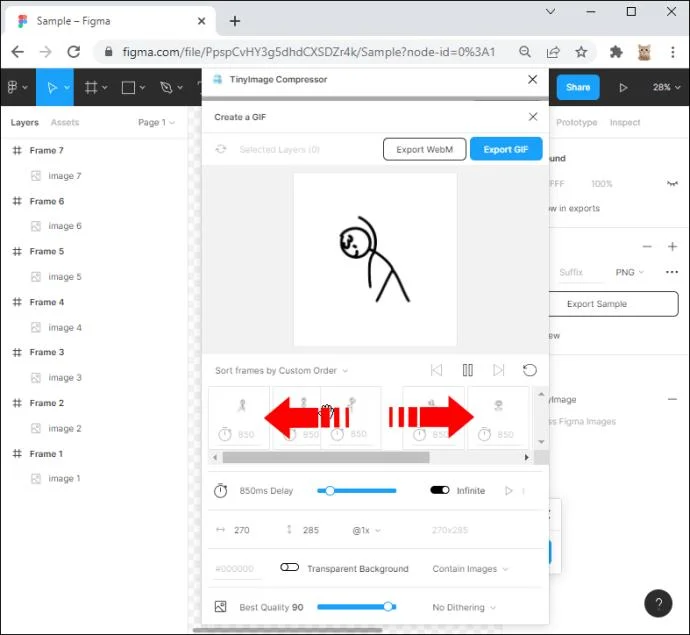Toggle background visibility eye icon

click(x=672, y=184)
